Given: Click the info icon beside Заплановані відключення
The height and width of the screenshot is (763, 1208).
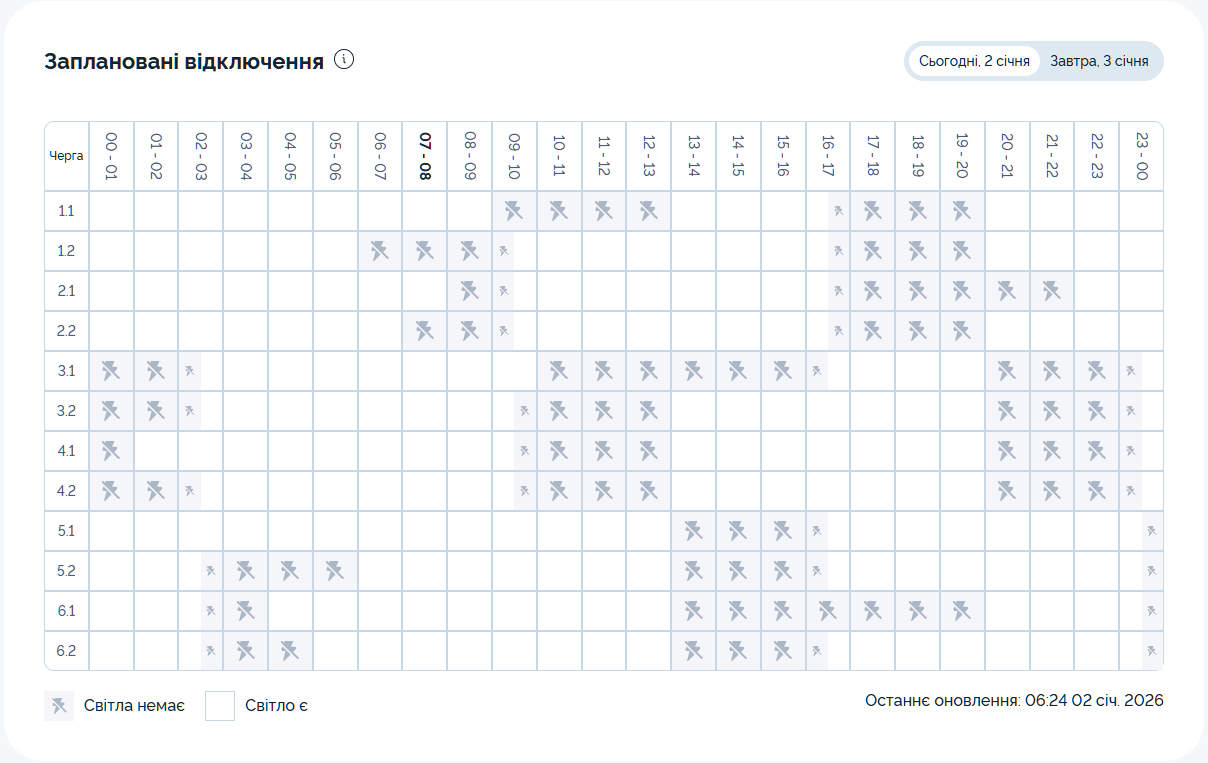Looking at the screenshot, I should click(345, 60).
